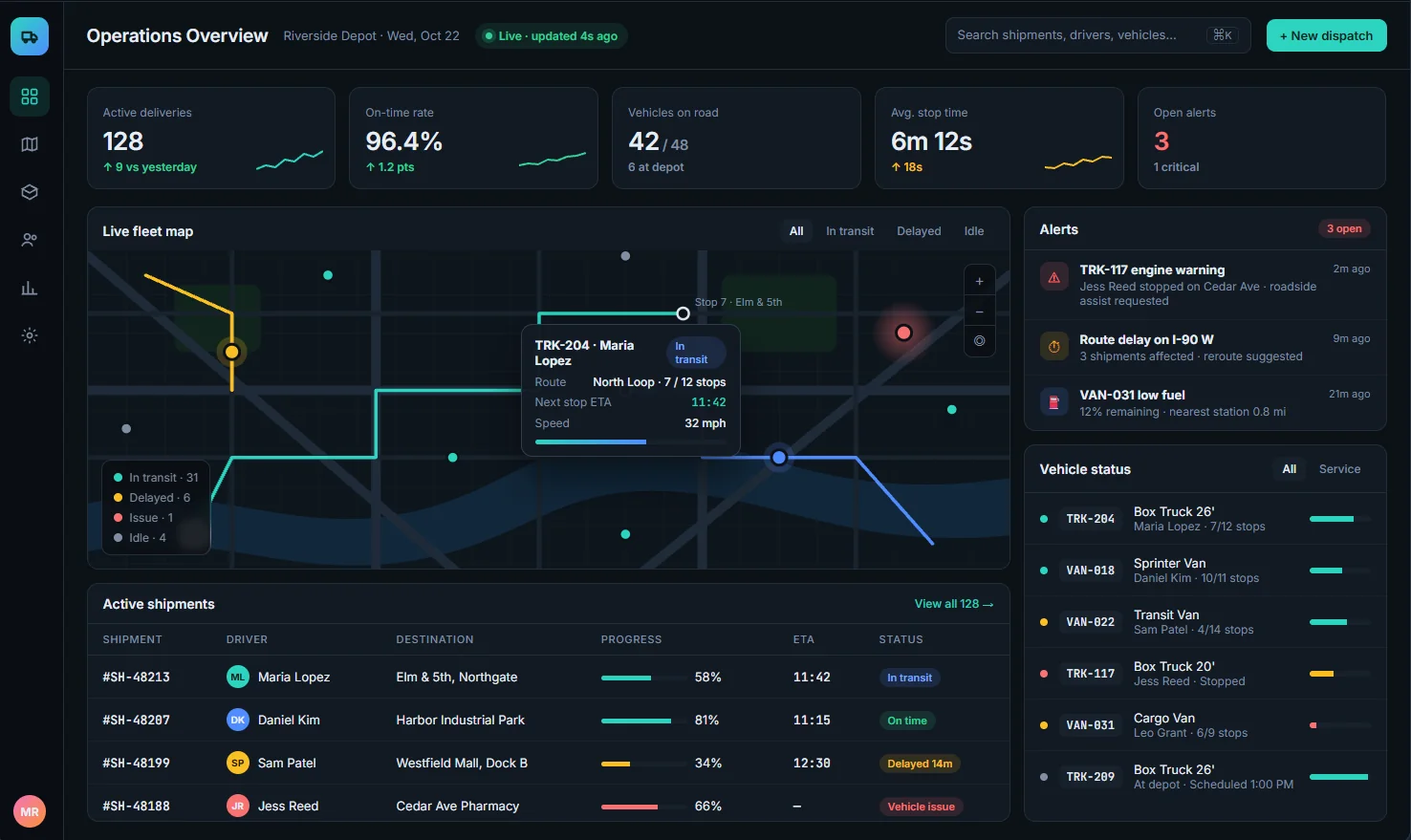Click the MR user avatar

(30, 811)
